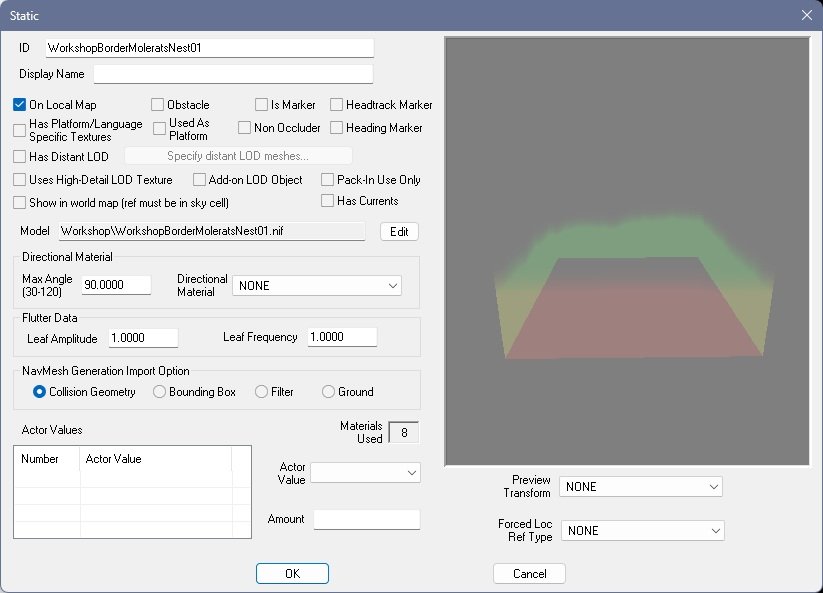Check the Heading Marker box

(336, 128)
